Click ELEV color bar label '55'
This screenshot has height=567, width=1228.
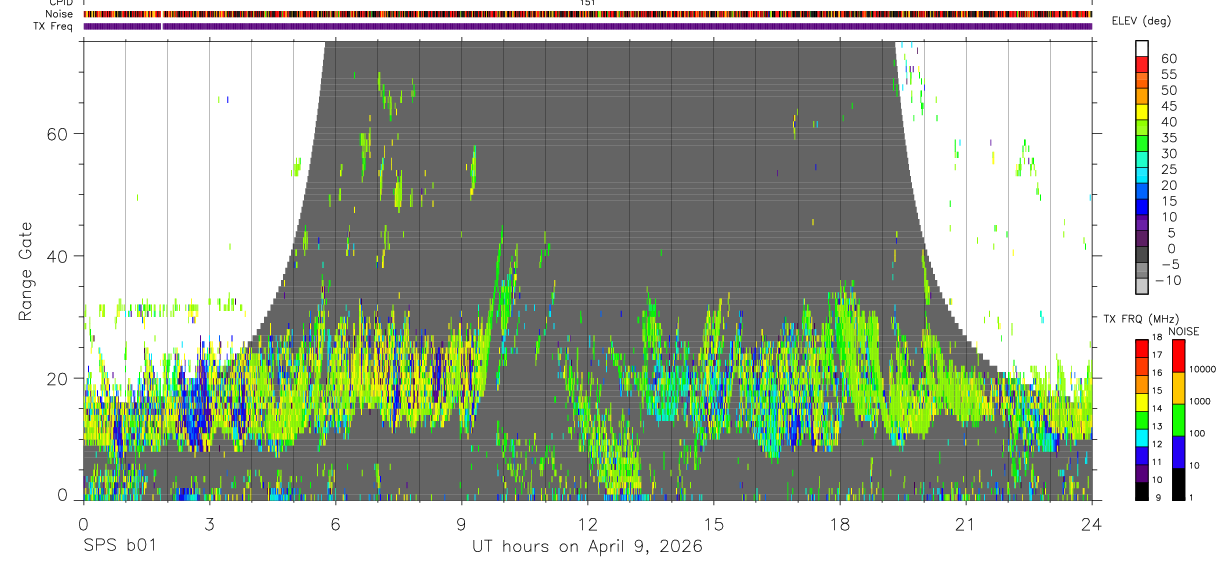[1168, 75]
